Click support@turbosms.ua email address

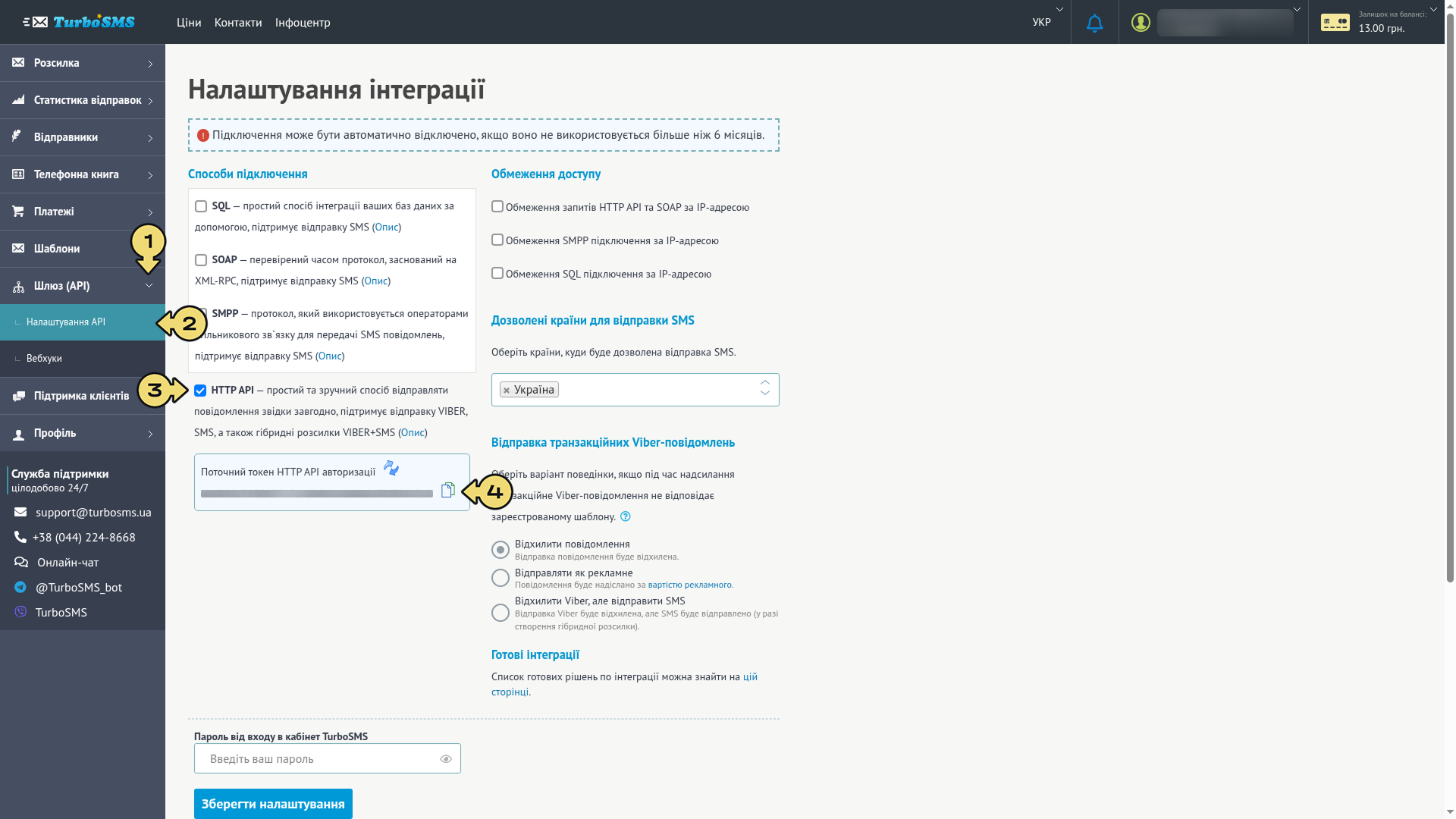click(93, 513)
